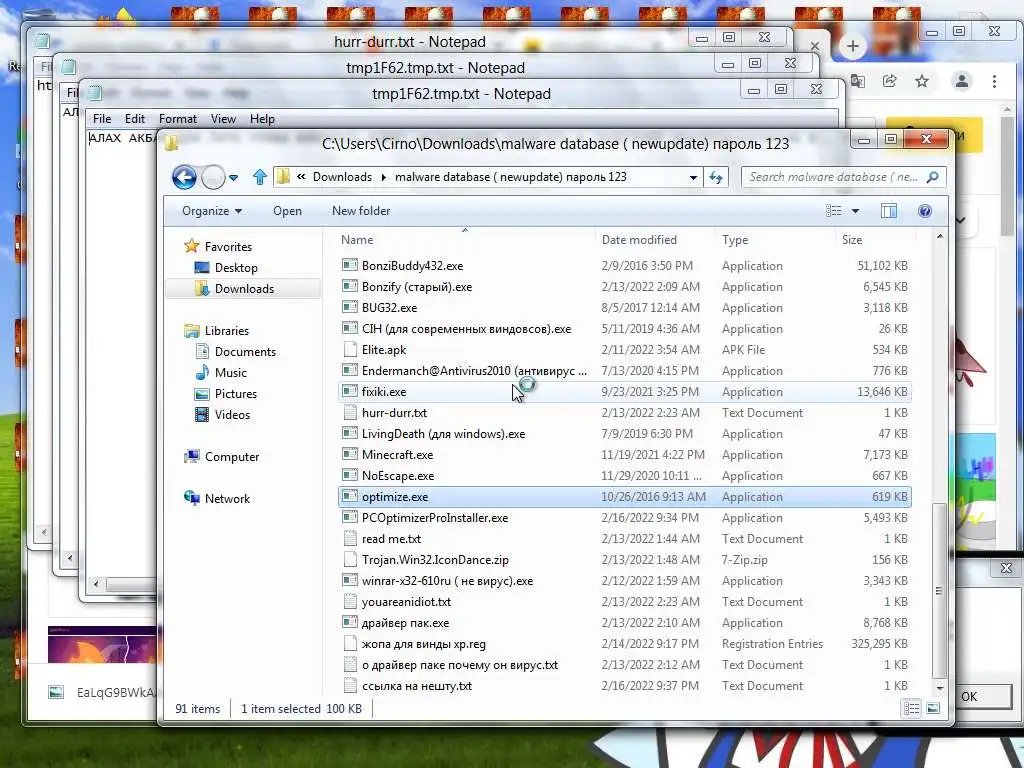Select Minecraft.exe file icon
The image size is (1024, 768).
(x=350, y=455)
